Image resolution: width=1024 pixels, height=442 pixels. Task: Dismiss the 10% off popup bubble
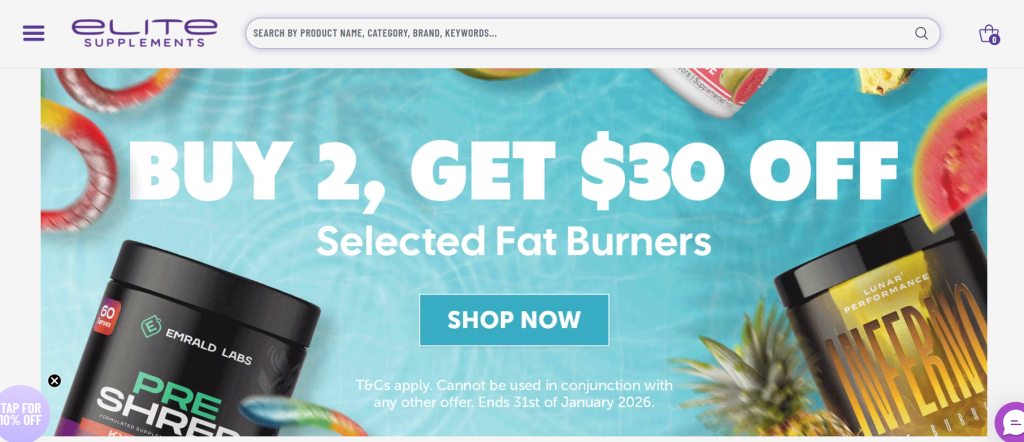(x=55, y=381)
